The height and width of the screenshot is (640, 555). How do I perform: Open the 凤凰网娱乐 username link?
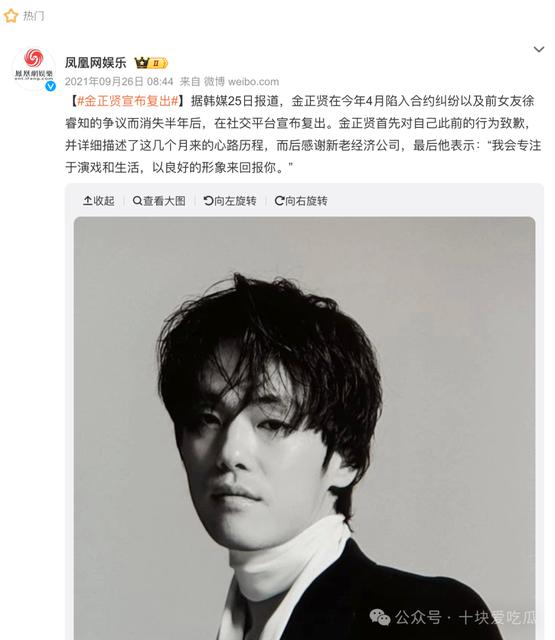click(96, 62)
